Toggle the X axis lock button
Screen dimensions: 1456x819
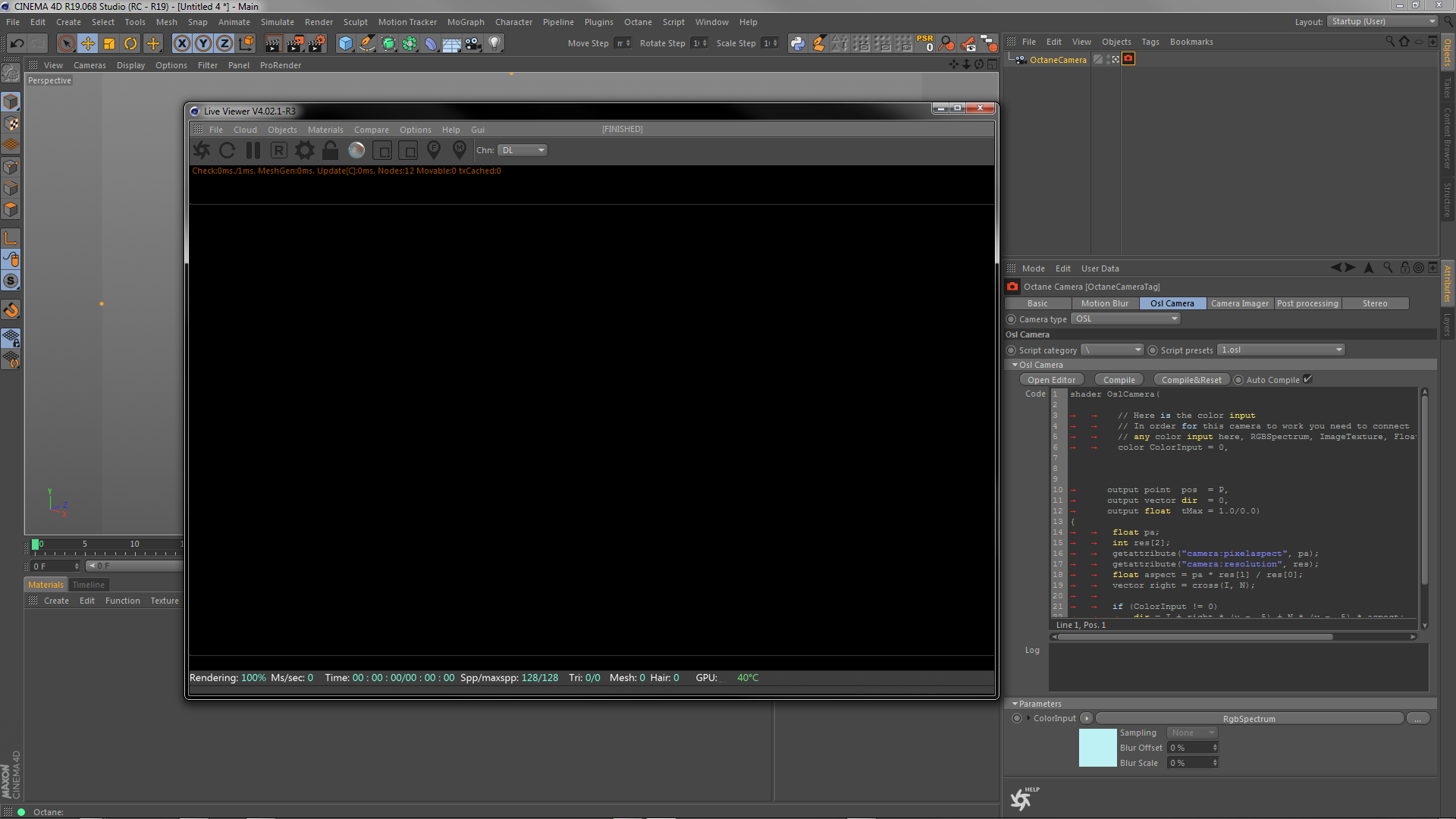[182, 43]
